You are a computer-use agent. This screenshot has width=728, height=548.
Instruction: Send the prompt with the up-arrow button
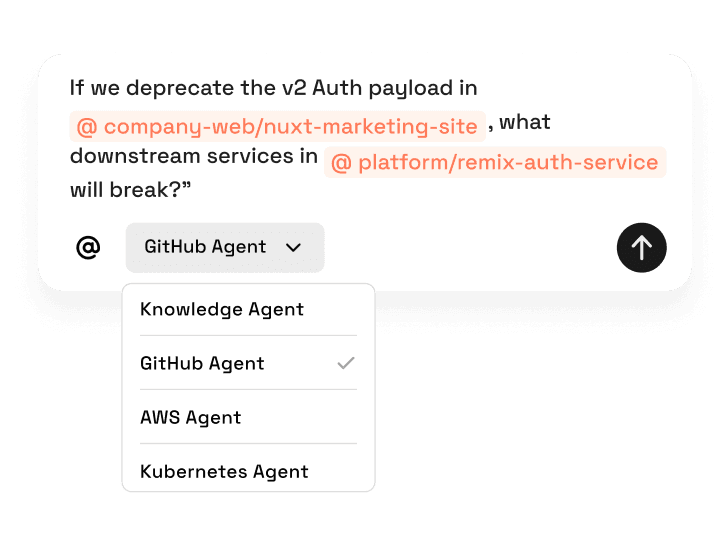tap(641, 247)
